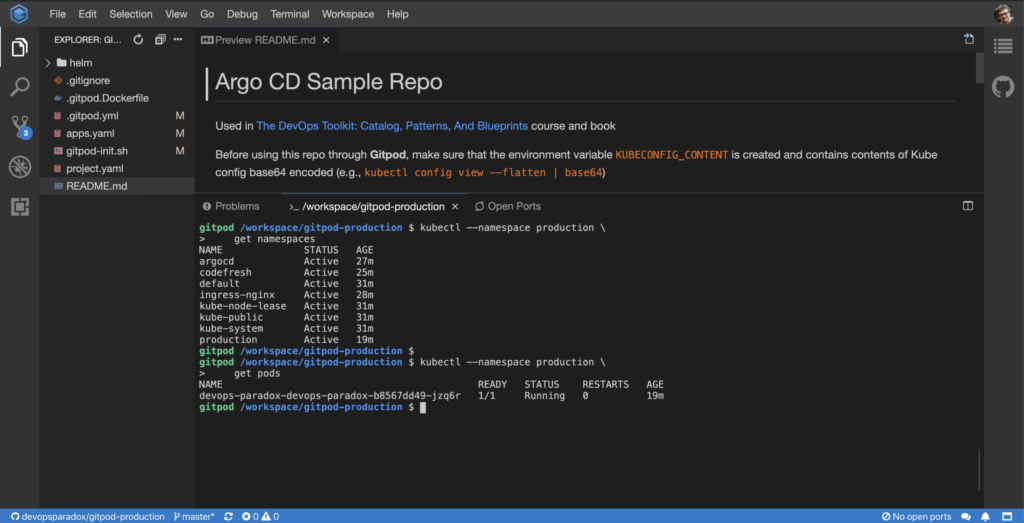Follow The DevOps Toolkit course link
Screen dimensions: 1024x523
pyautogui.click(x=392, y=125)
